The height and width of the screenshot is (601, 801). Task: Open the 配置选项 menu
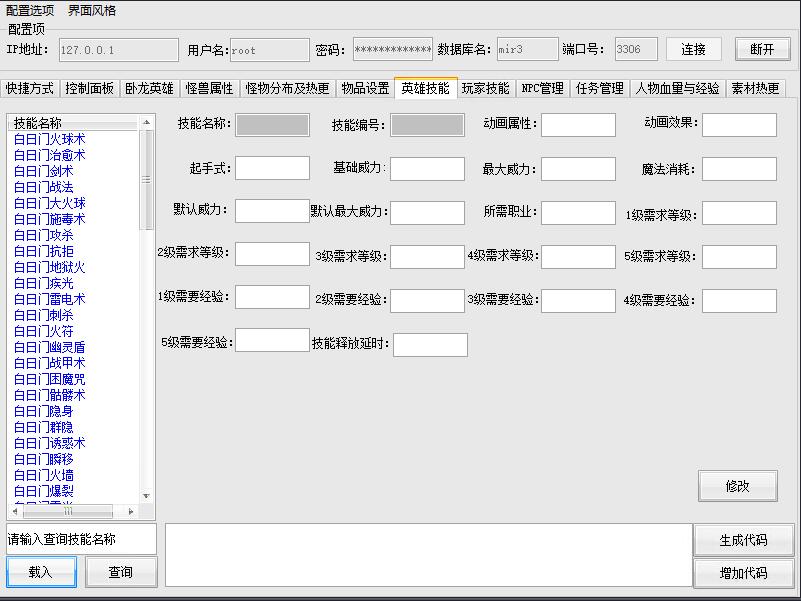point(30,11)
